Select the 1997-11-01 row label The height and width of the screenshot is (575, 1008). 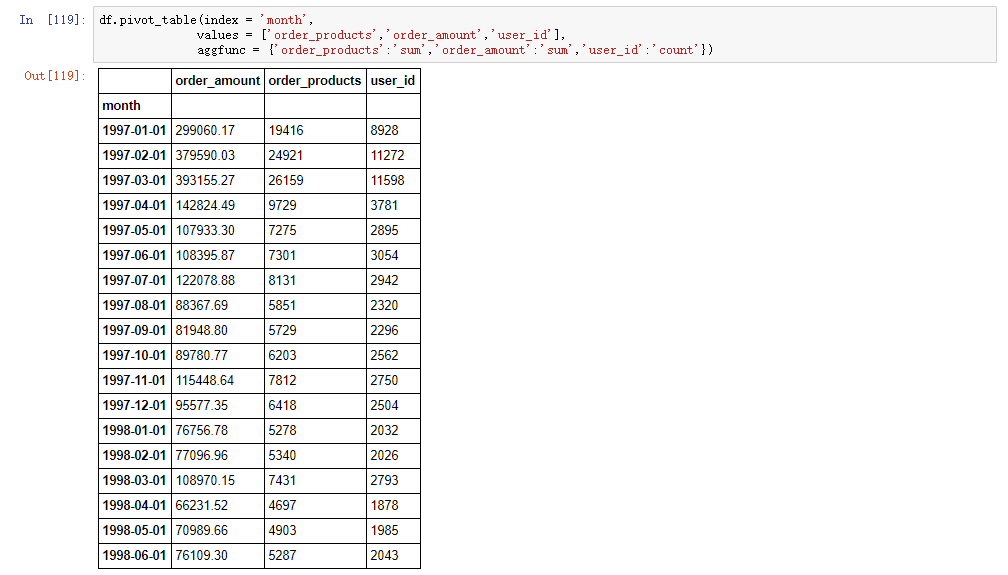[x=135, y=381]
